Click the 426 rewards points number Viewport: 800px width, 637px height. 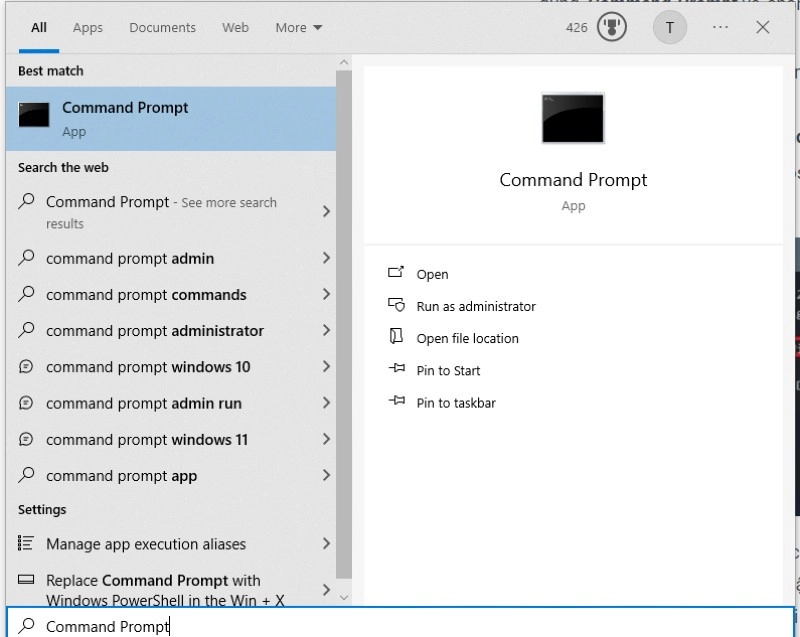(577, 28)
